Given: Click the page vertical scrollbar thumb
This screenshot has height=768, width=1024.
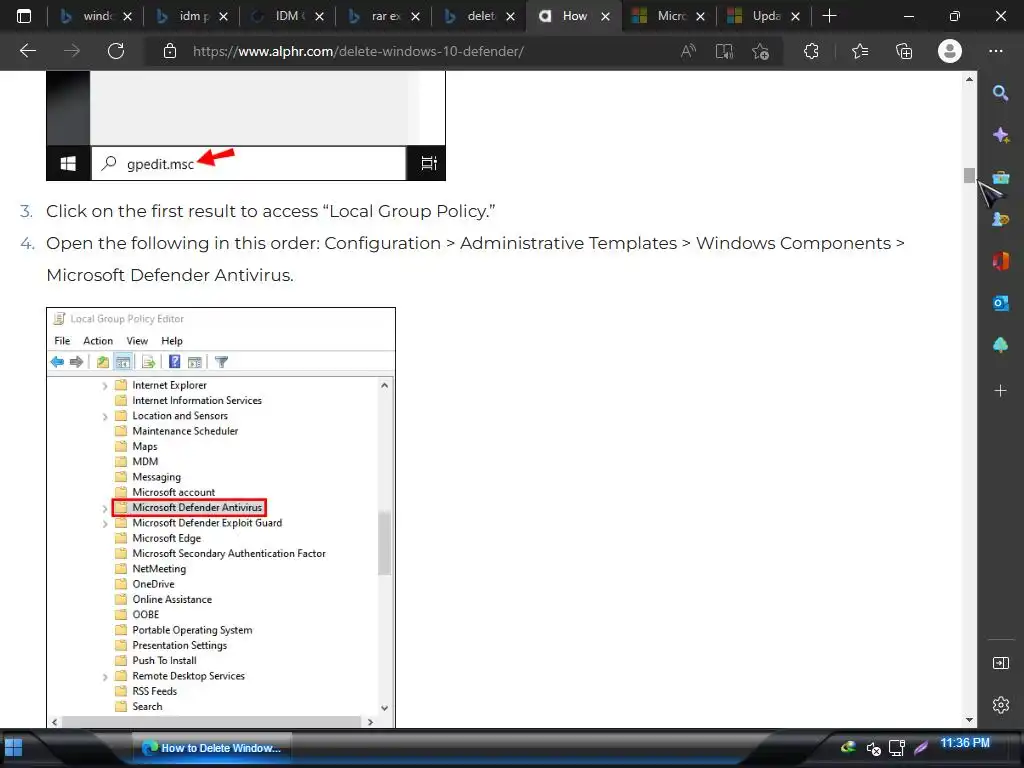Looking at the screenshot, I should point(969,176).
